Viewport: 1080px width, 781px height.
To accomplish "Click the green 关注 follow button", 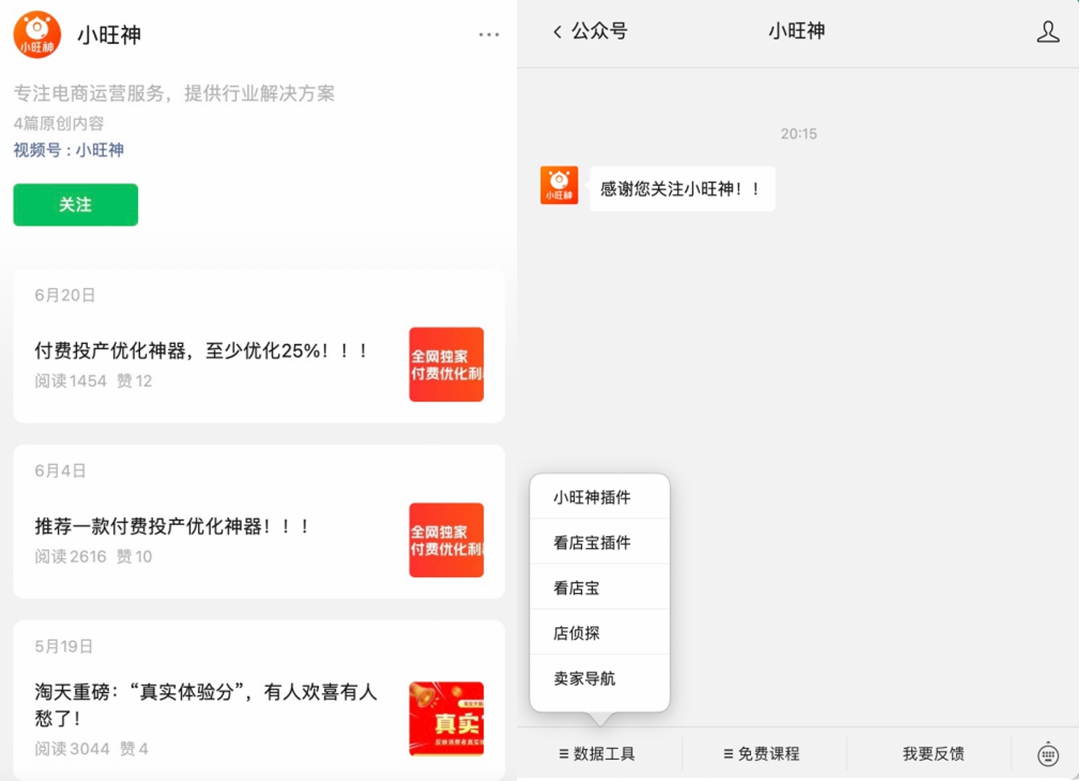I will 76,205.
